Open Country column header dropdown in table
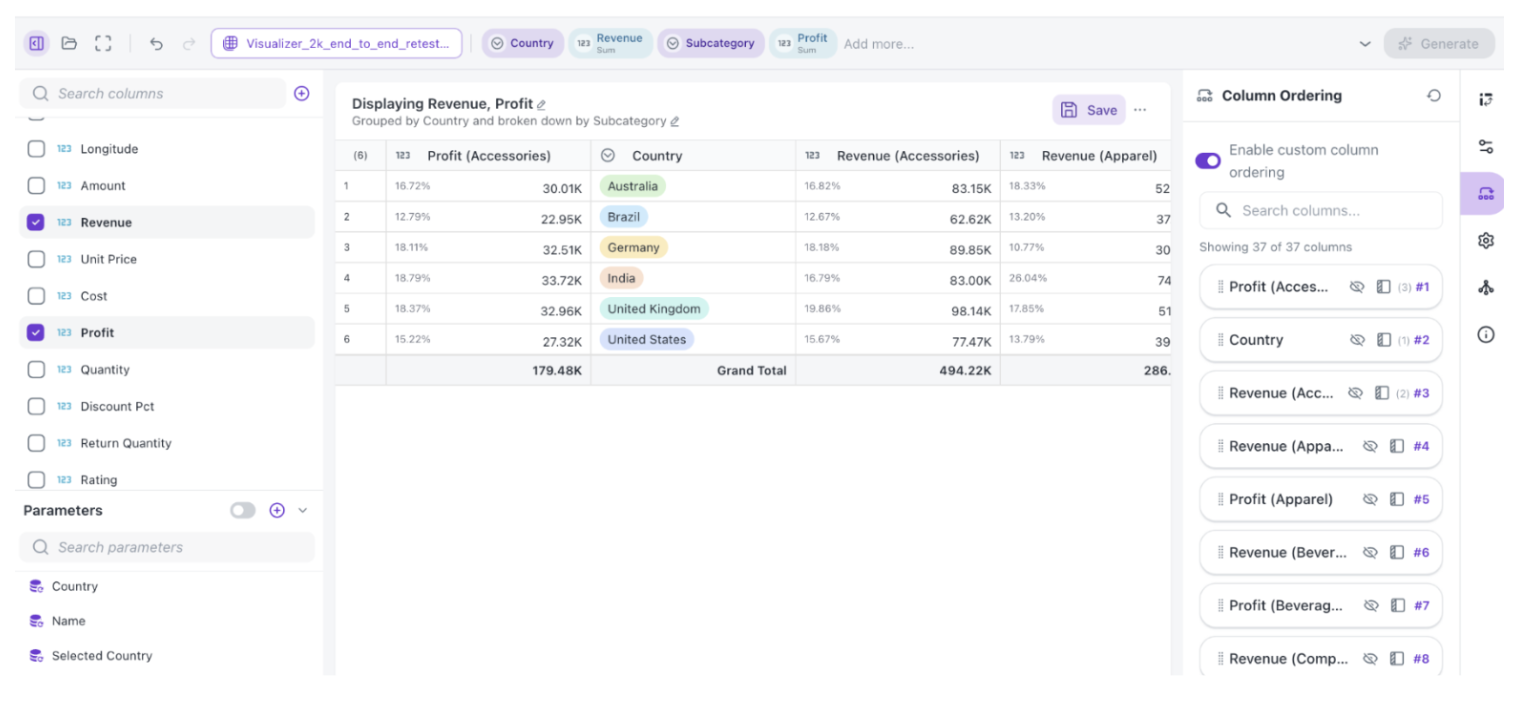Viewport: 1524px width, 704px height. coord(607,155)
